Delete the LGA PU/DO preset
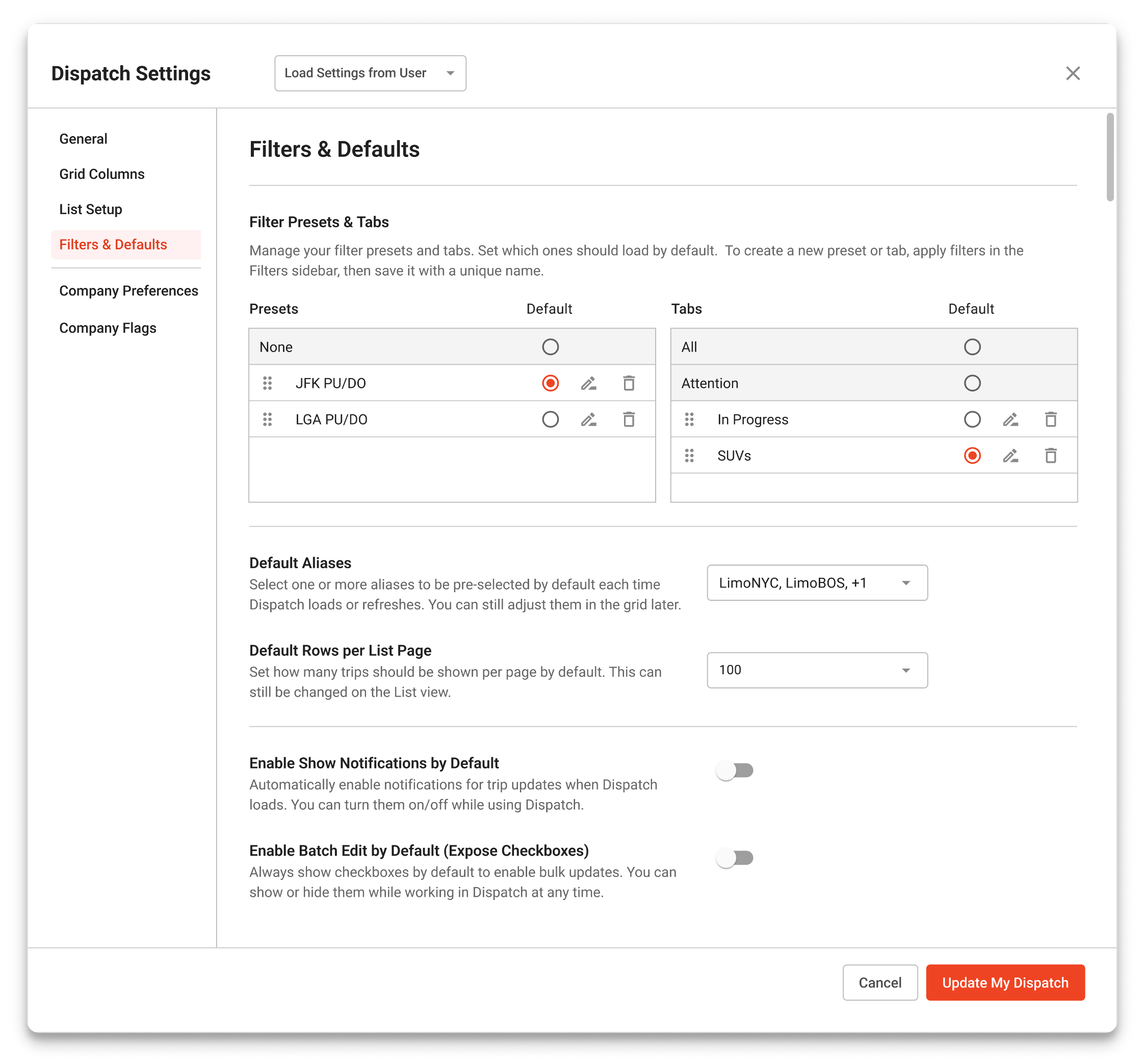The image size is (1144, 1064). [629, 419]
